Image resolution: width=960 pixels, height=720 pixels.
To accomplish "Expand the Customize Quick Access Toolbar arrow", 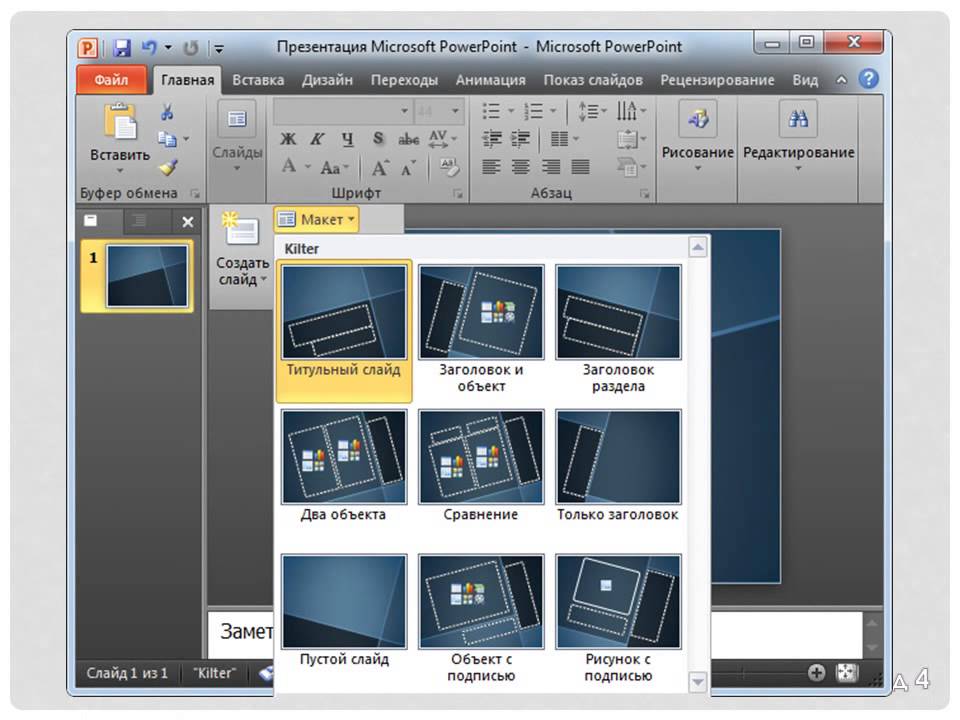I will pyautogui.click(x=219, y=48).
